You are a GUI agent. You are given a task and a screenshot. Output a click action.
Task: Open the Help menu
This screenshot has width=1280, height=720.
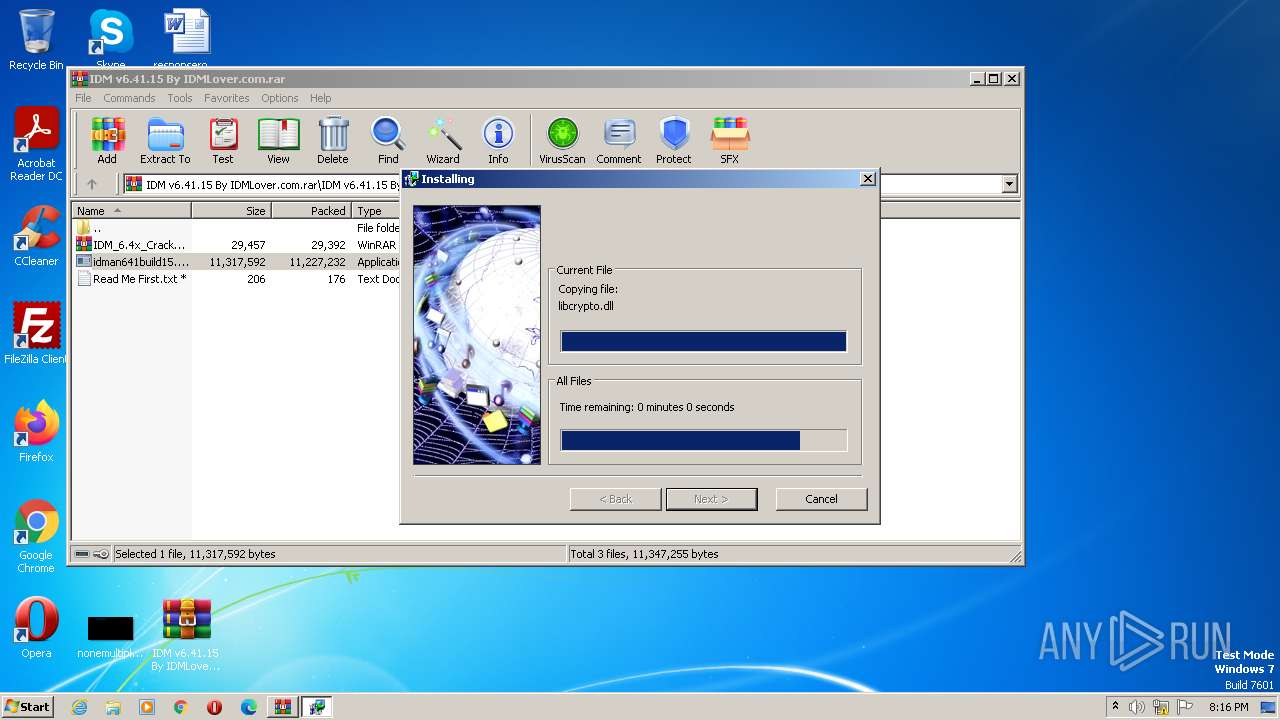pyautogui.click(x=320, y=98)
